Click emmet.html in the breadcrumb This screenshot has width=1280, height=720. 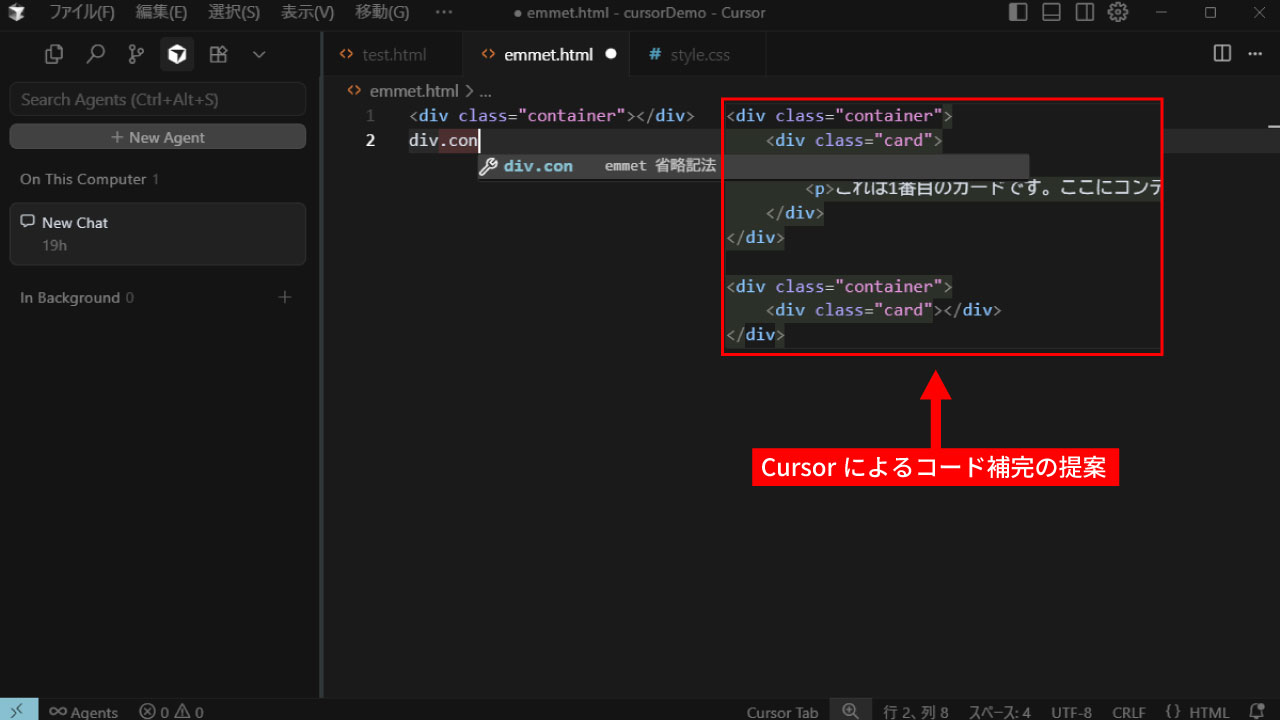pos(413,91)
